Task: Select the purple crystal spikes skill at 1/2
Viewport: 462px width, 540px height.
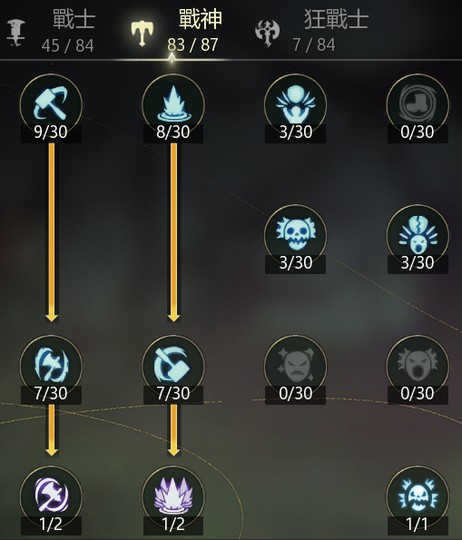Action: click(x=173, y=497)
